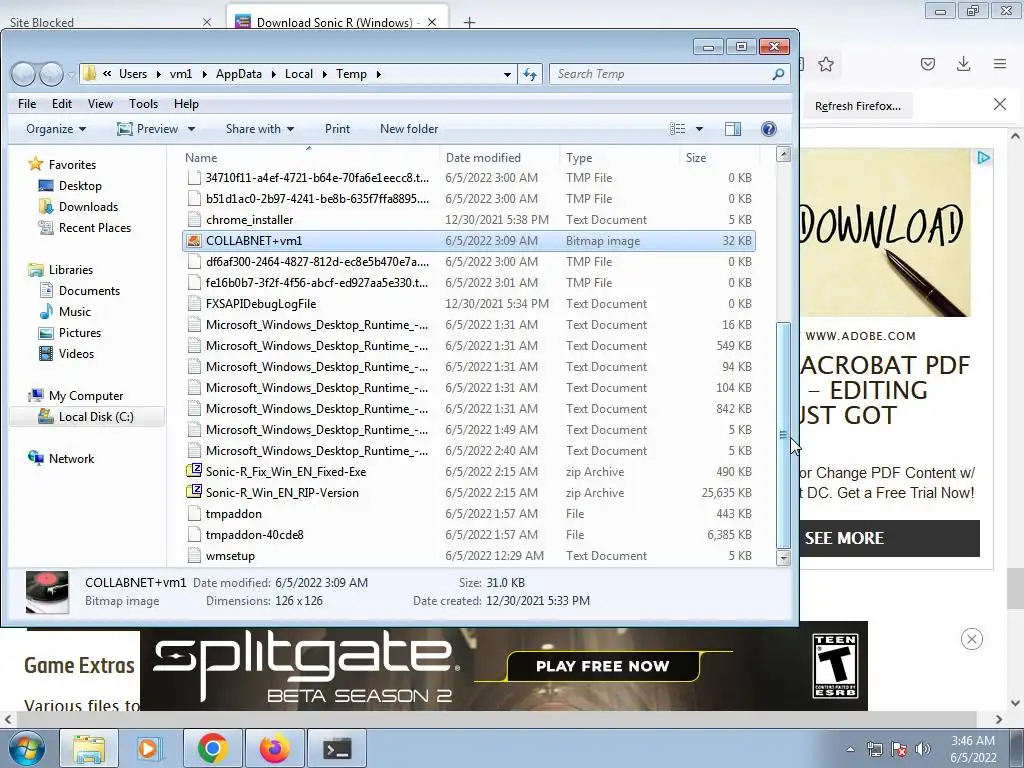1024x768 pixels.
Task: Select Downloads in Favorites
Action: [88, 207]
